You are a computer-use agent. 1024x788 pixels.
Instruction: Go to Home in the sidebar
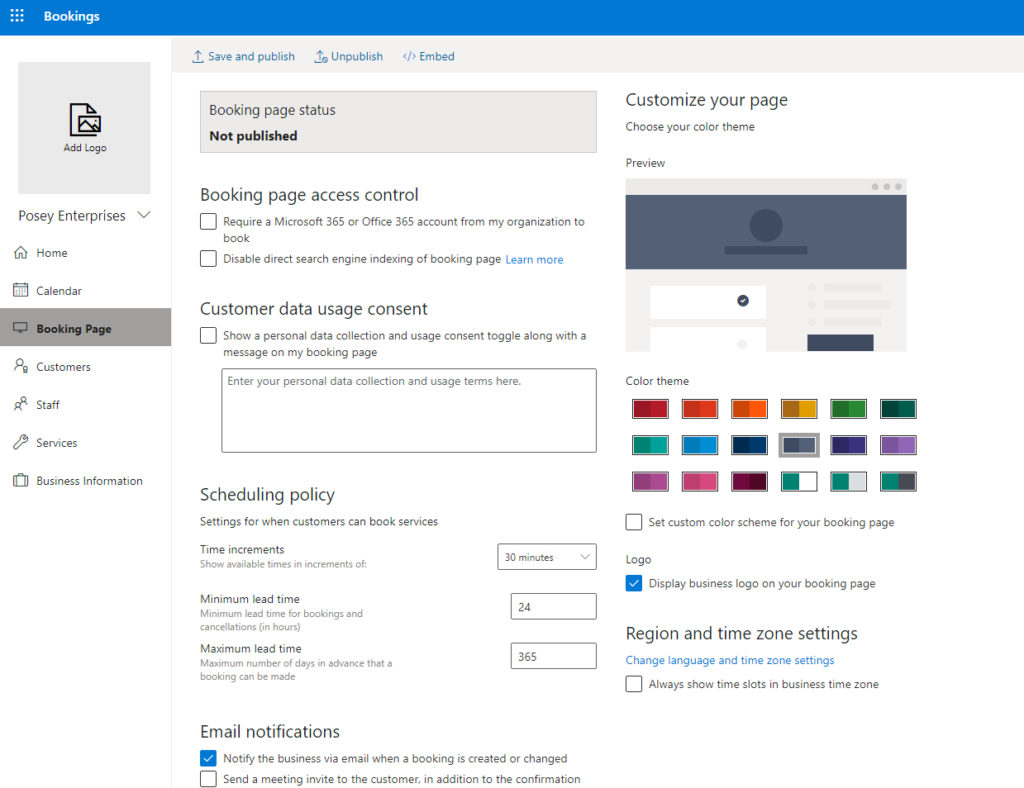coord(86,253)
